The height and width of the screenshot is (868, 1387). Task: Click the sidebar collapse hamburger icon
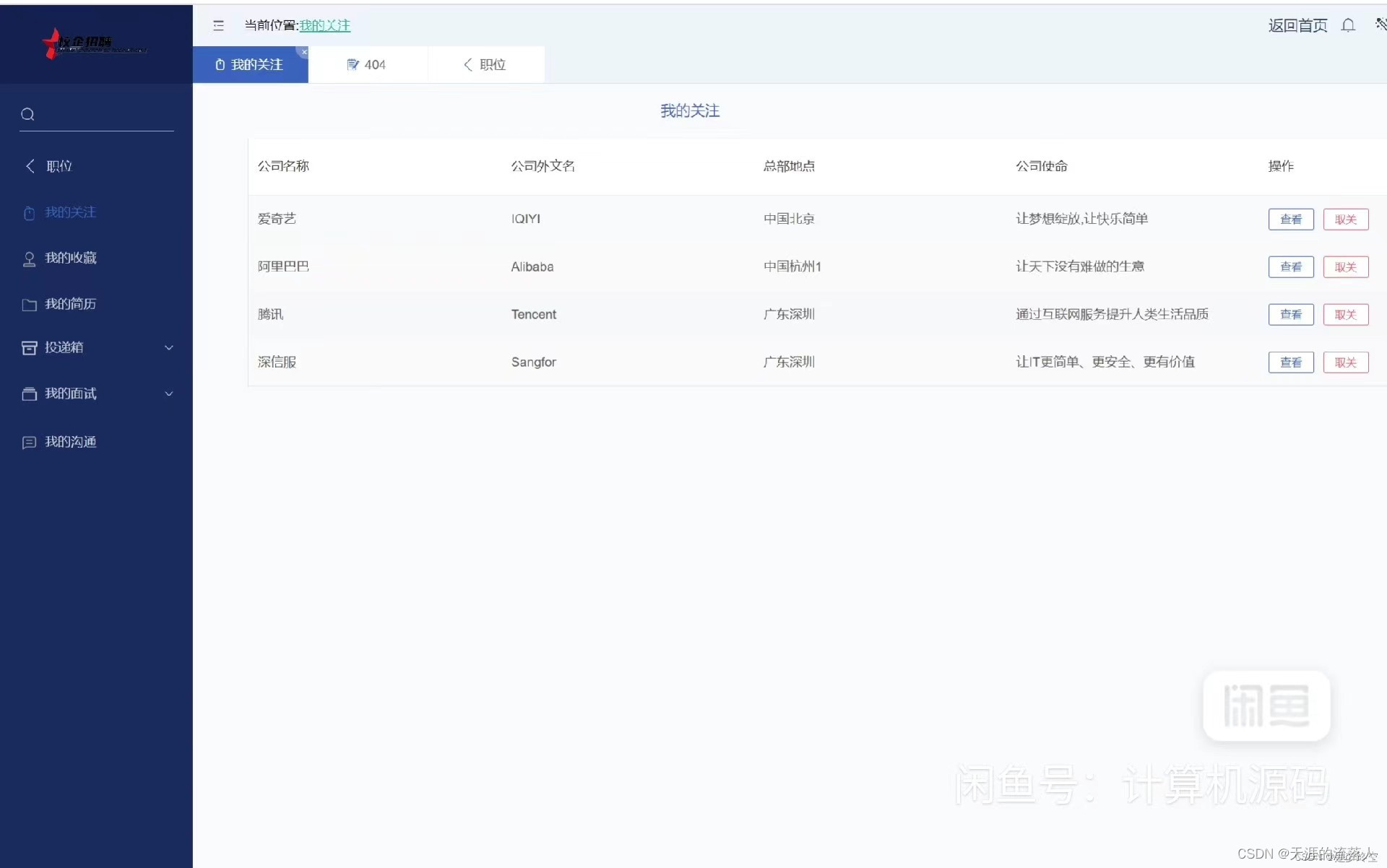point(218,25)
